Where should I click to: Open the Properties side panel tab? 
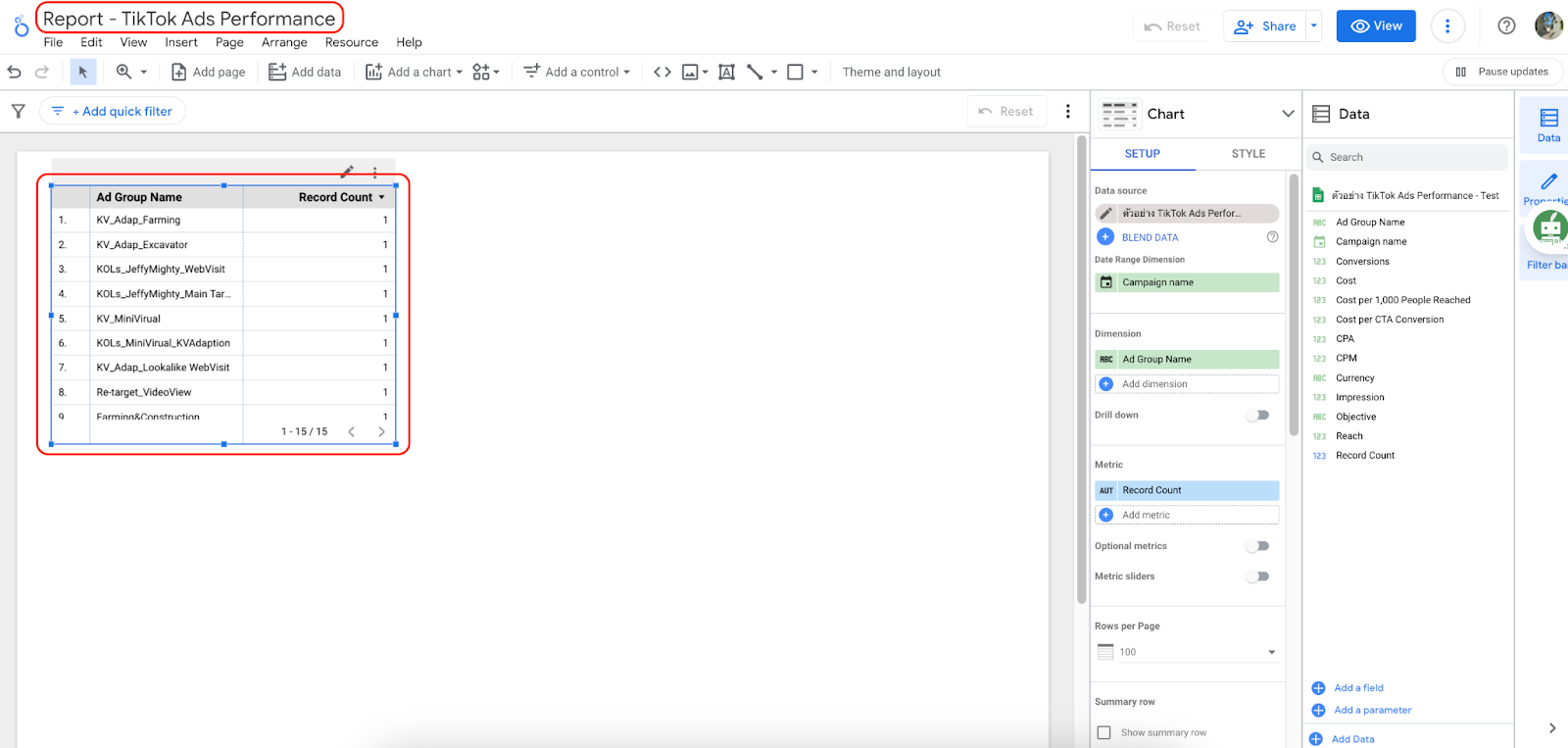tap(1548, 187)
